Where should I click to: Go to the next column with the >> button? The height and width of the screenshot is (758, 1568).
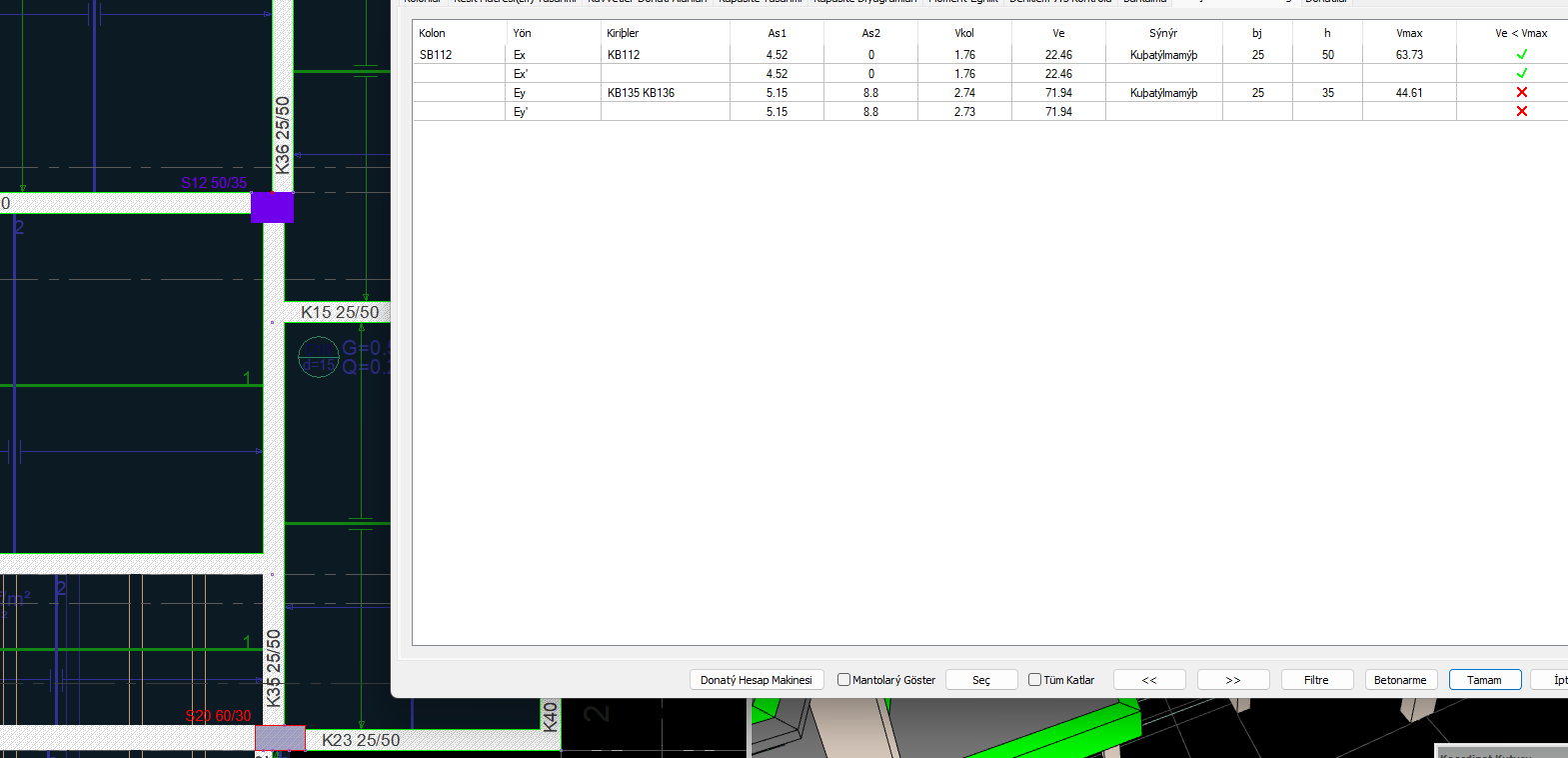tap(1233, 680)
